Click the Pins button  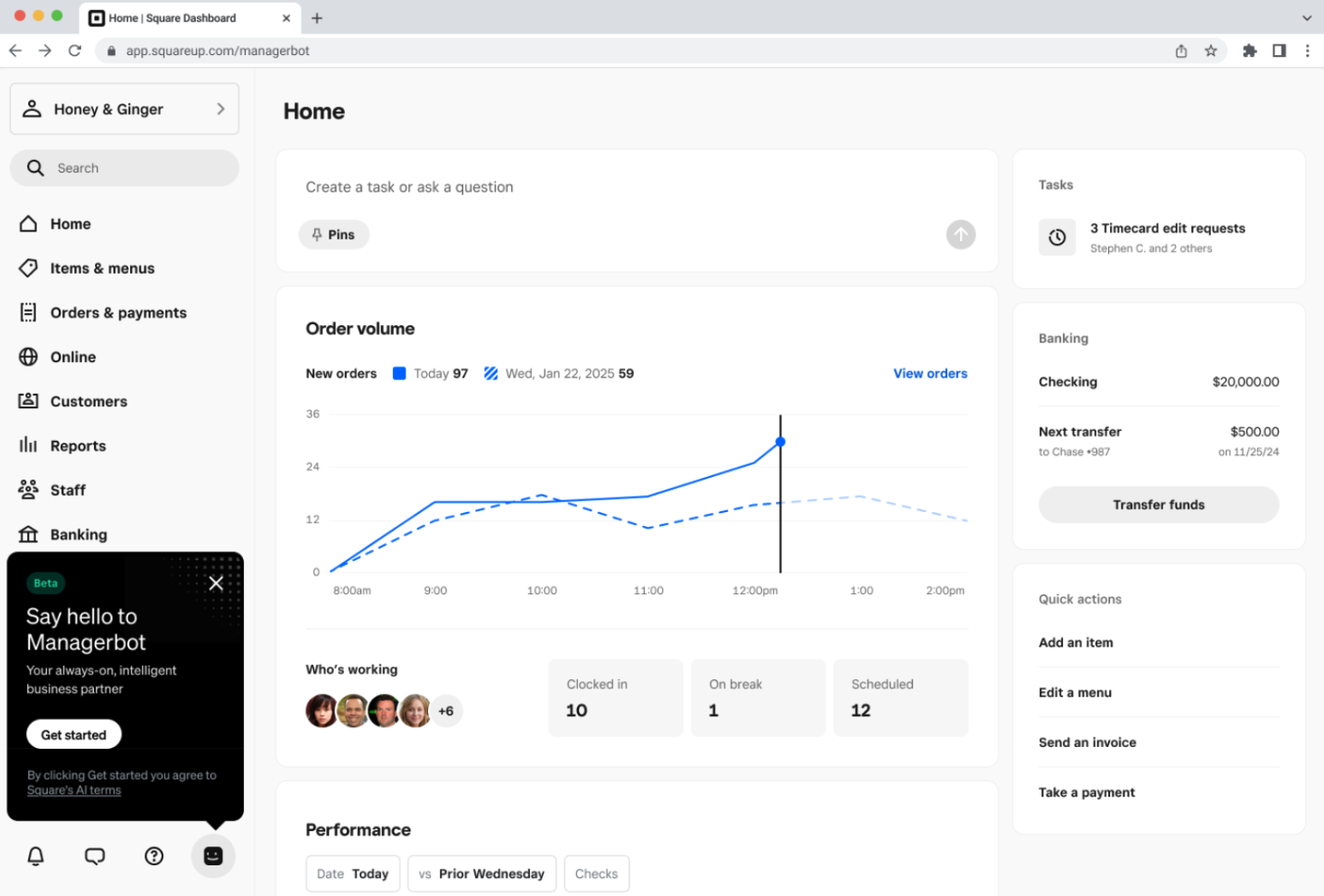pyautogui.click(x=334, y=235)
